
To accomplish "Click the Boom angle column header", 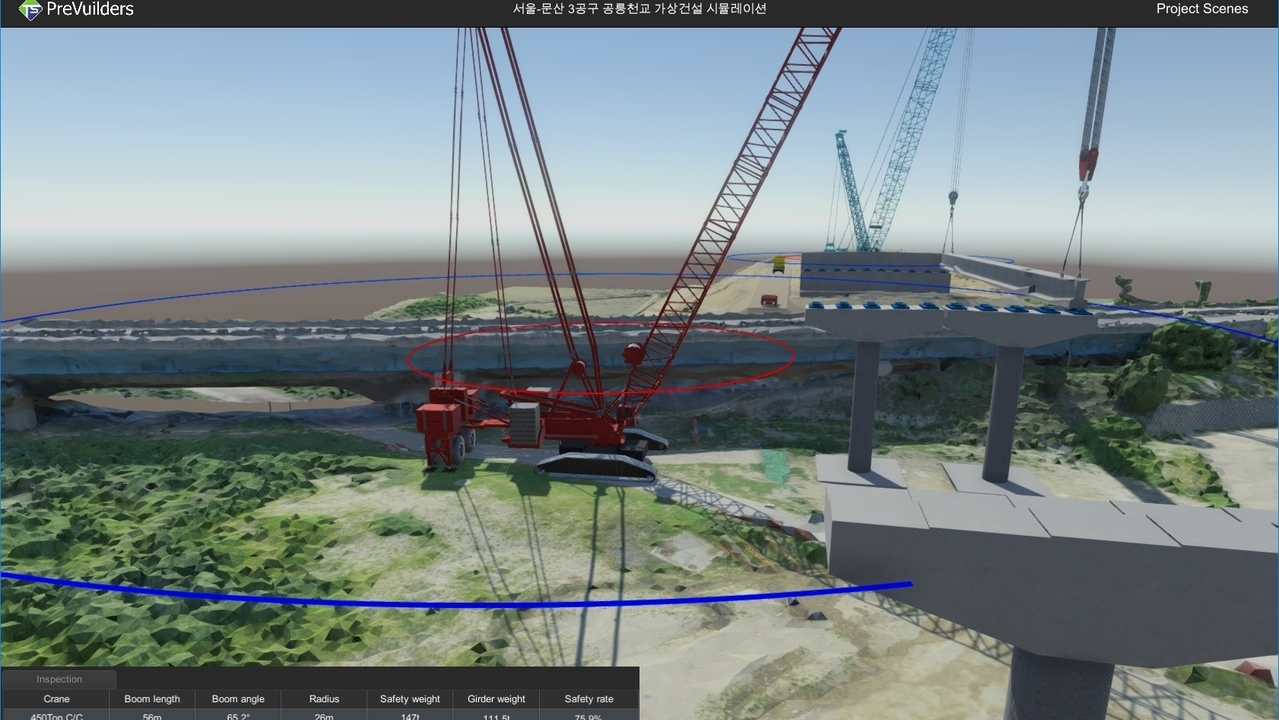I will [238, 699].
